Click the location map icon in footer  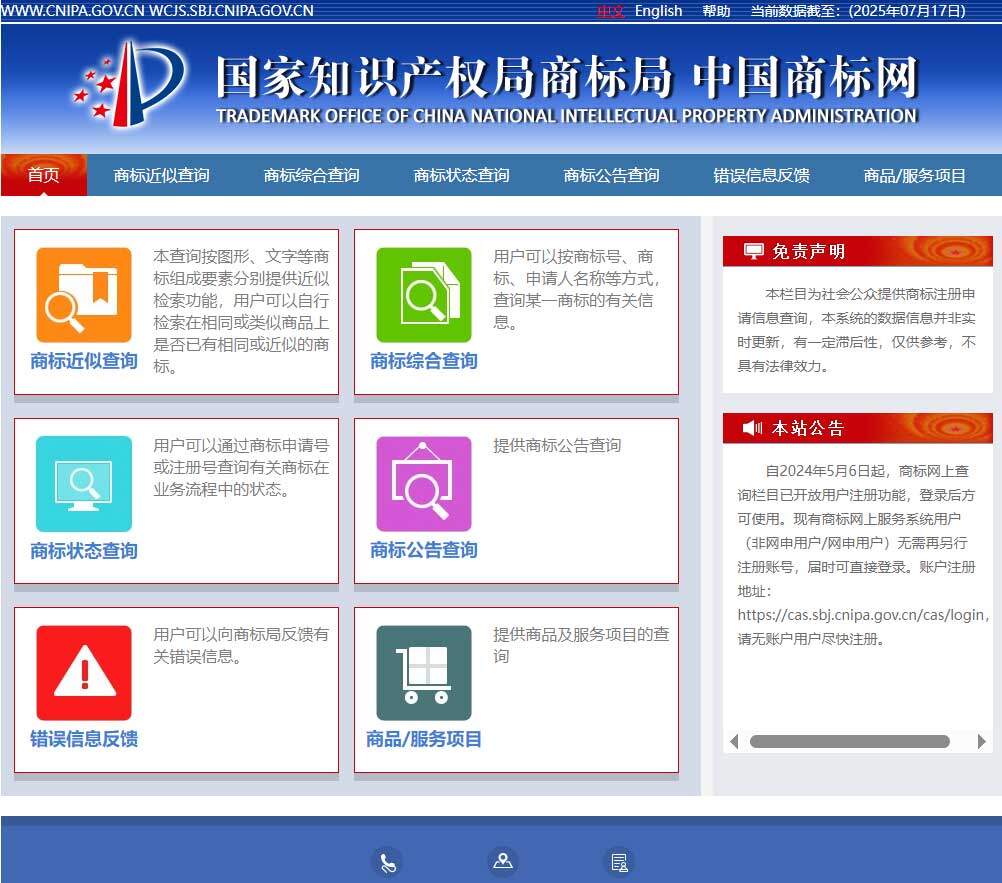pyautogui.click(x=502, y=861)
